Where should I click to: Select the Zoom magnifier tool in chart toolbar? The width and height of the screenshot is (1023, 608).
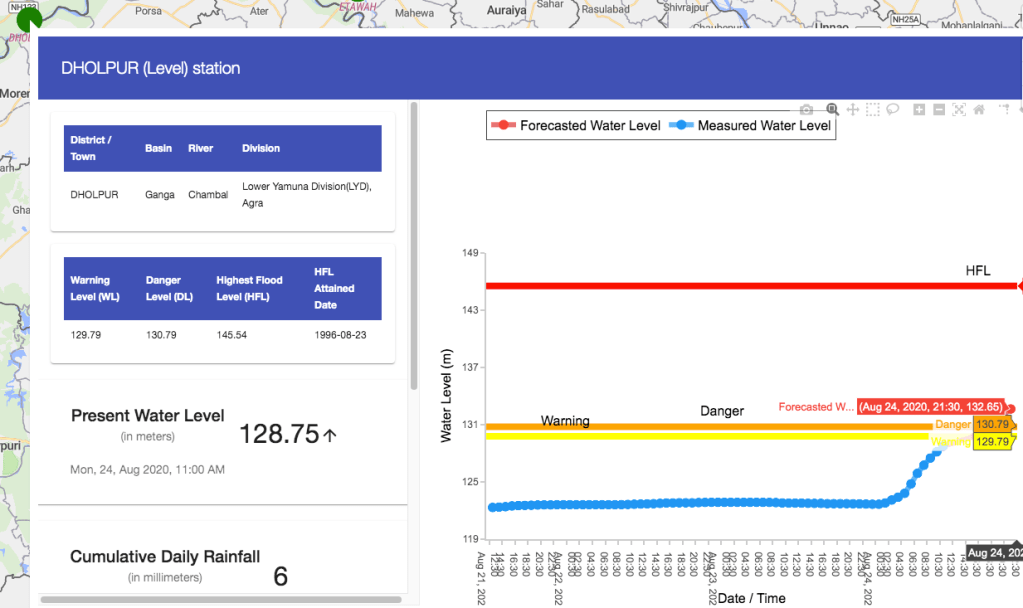point(832,109)
